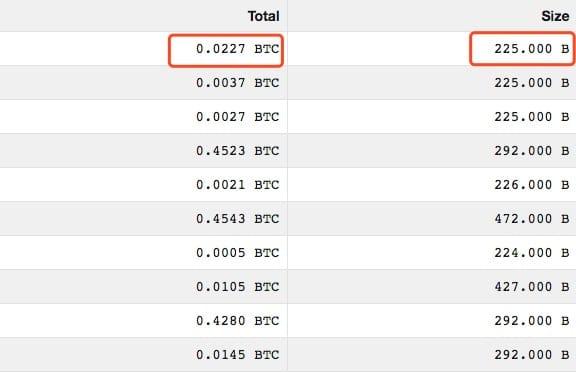This screenshot has height=373, width=576.
Task: Click the 0.0037 BTC total cell
Action: point(238,83)
